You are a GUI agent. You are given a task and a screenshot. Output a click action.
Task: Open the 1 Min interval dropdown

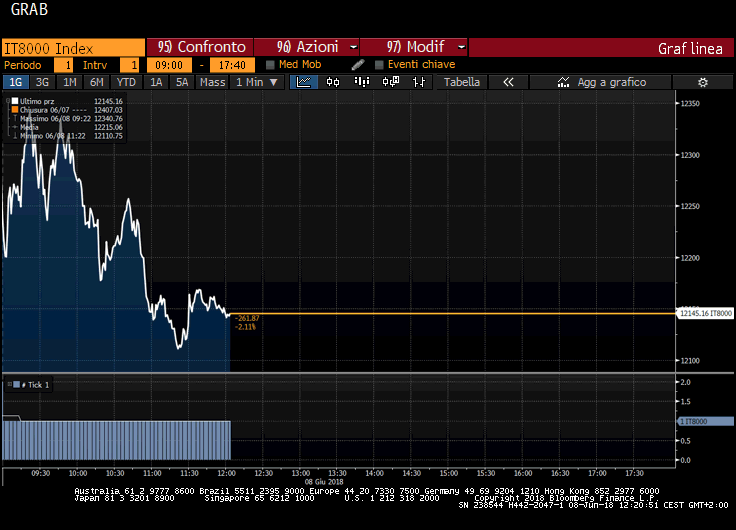(x=257, y=82)
